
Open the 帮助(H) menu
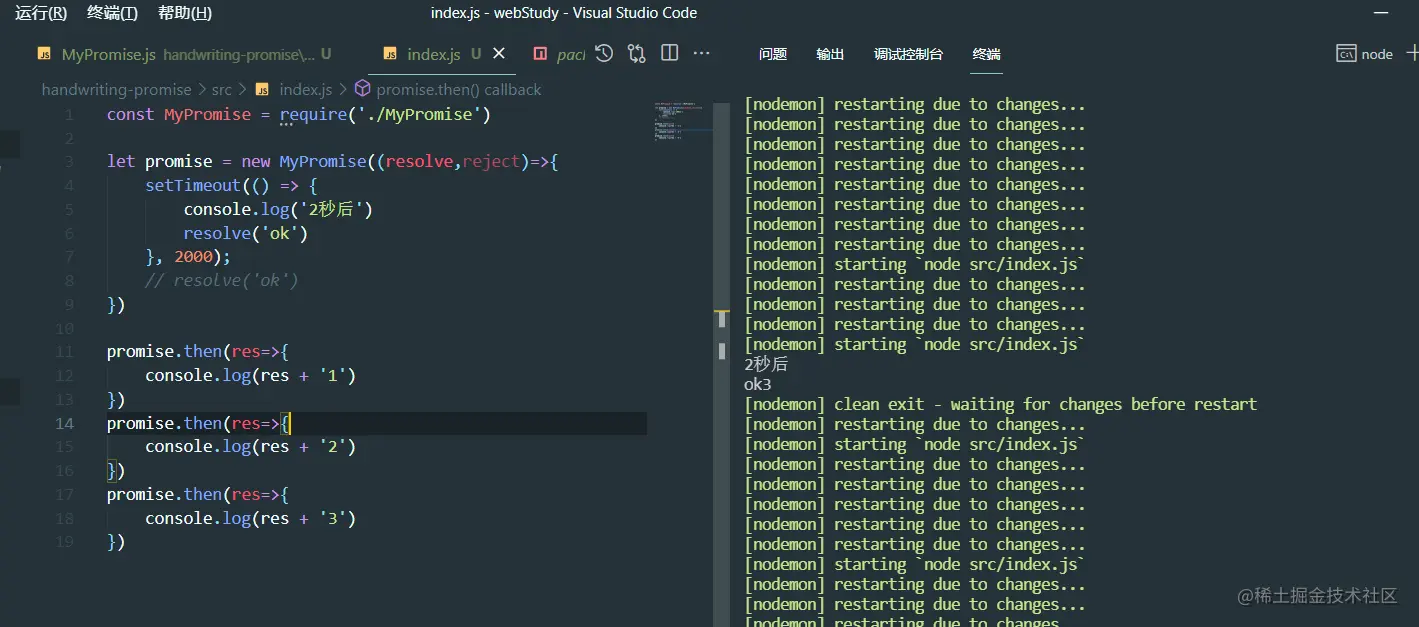(185, 13)
